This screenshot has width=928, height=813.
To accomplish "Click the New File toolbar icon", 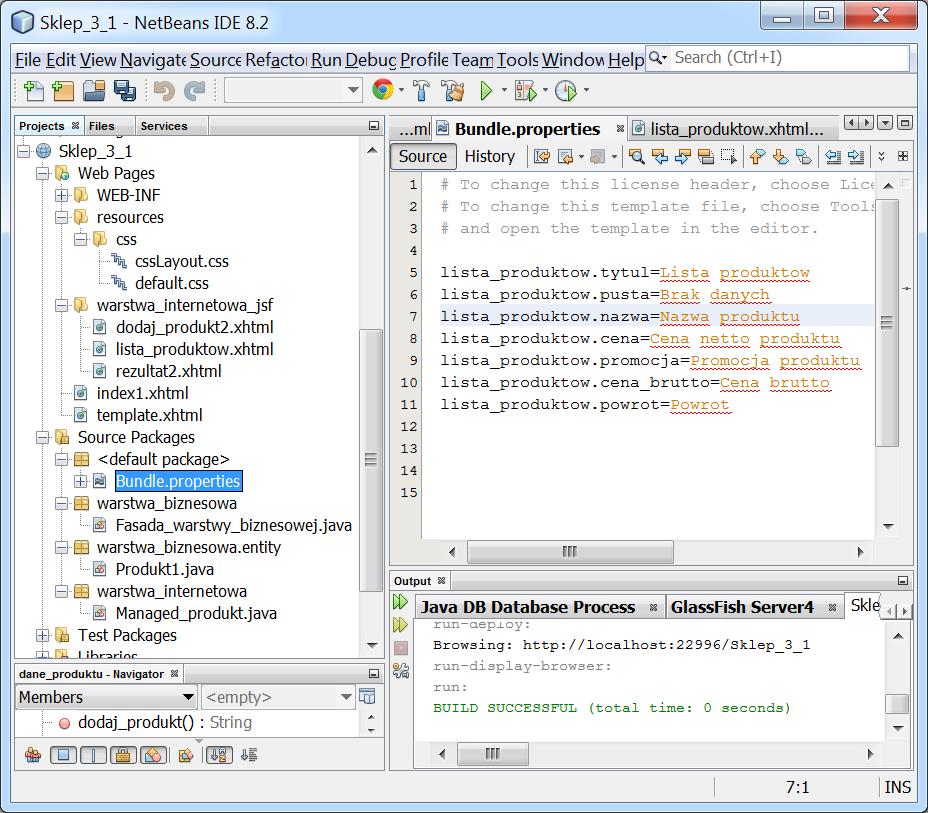I will coord(33,91).
